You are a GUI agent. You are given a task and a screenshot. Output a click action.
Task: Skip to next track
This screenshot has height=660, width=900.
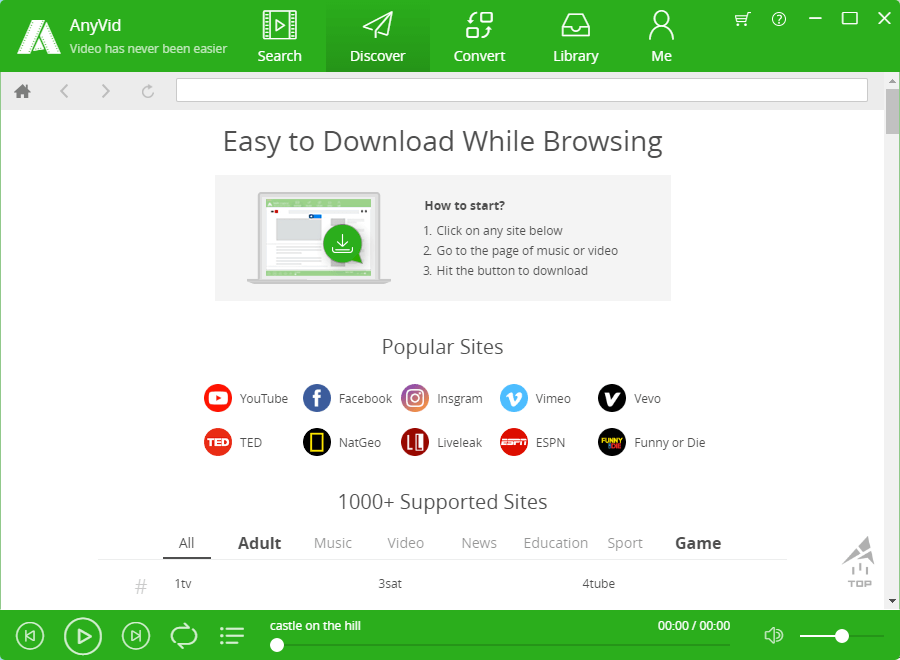(136, 636)
